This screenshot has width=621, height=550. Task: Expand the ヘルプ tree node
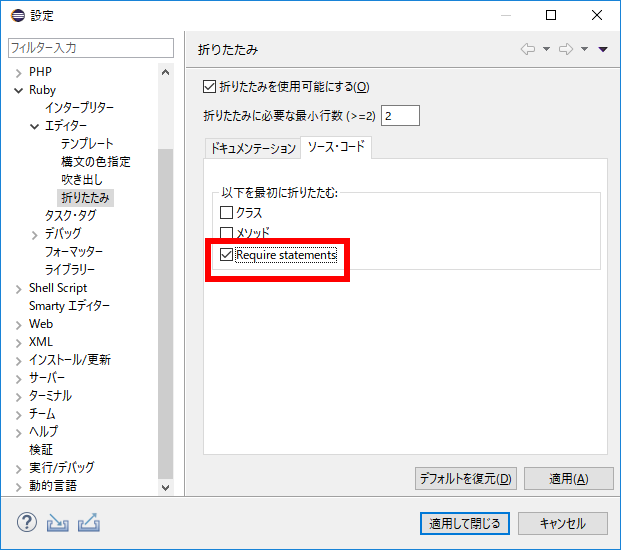(18, 433)
